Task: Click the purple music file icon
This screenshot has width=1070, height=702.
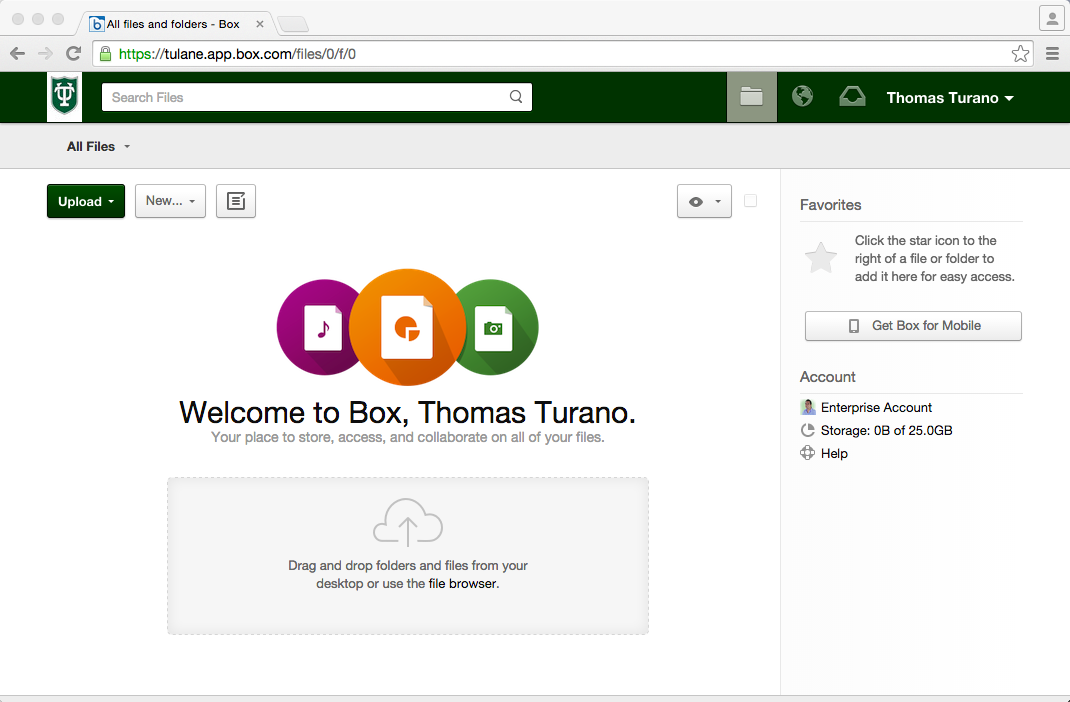Action: 323,327
